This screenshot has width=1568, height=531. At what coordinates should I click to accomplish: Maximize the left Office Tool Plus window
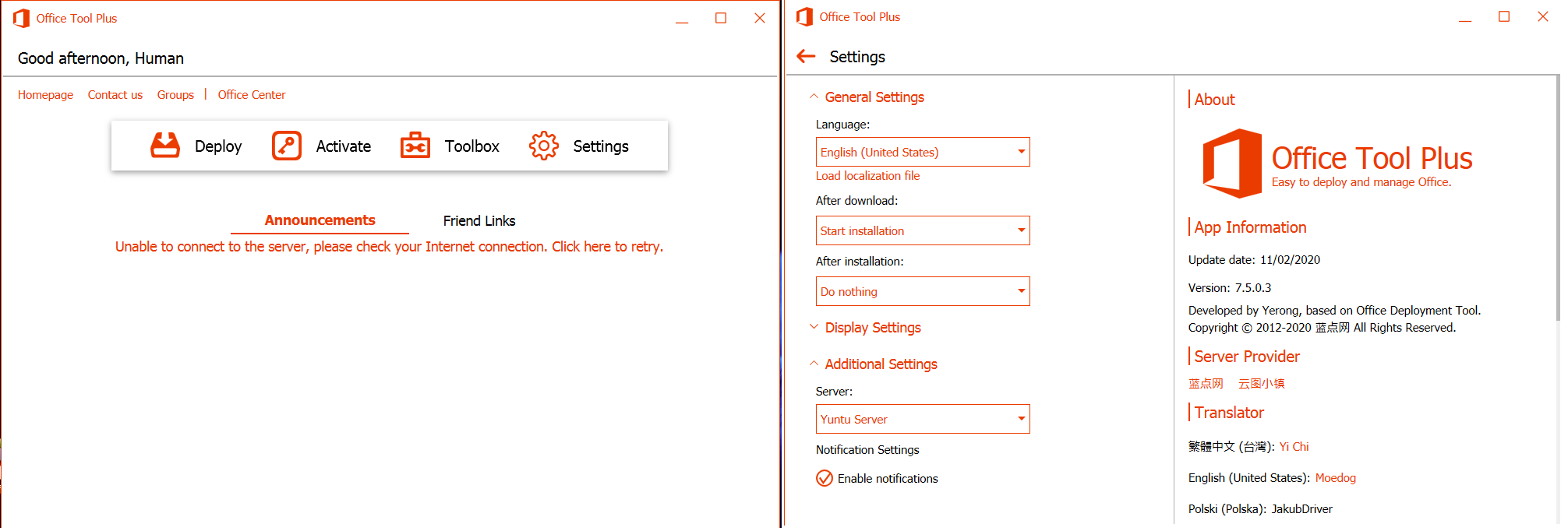[721, 18]
